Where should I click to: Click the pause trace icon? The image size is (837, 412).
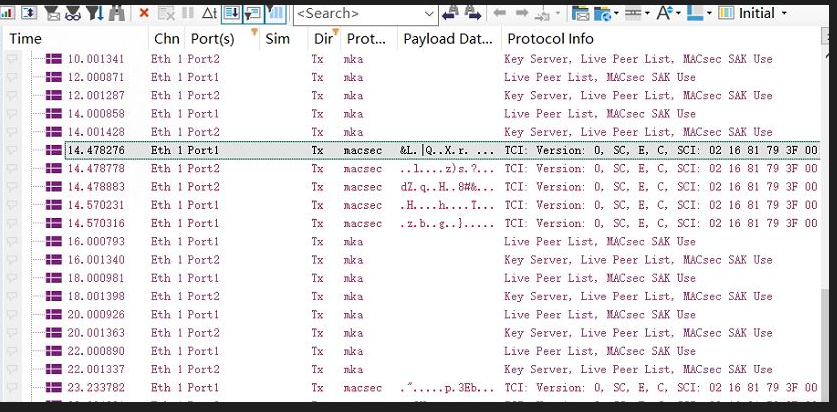[x=186, y=13]
